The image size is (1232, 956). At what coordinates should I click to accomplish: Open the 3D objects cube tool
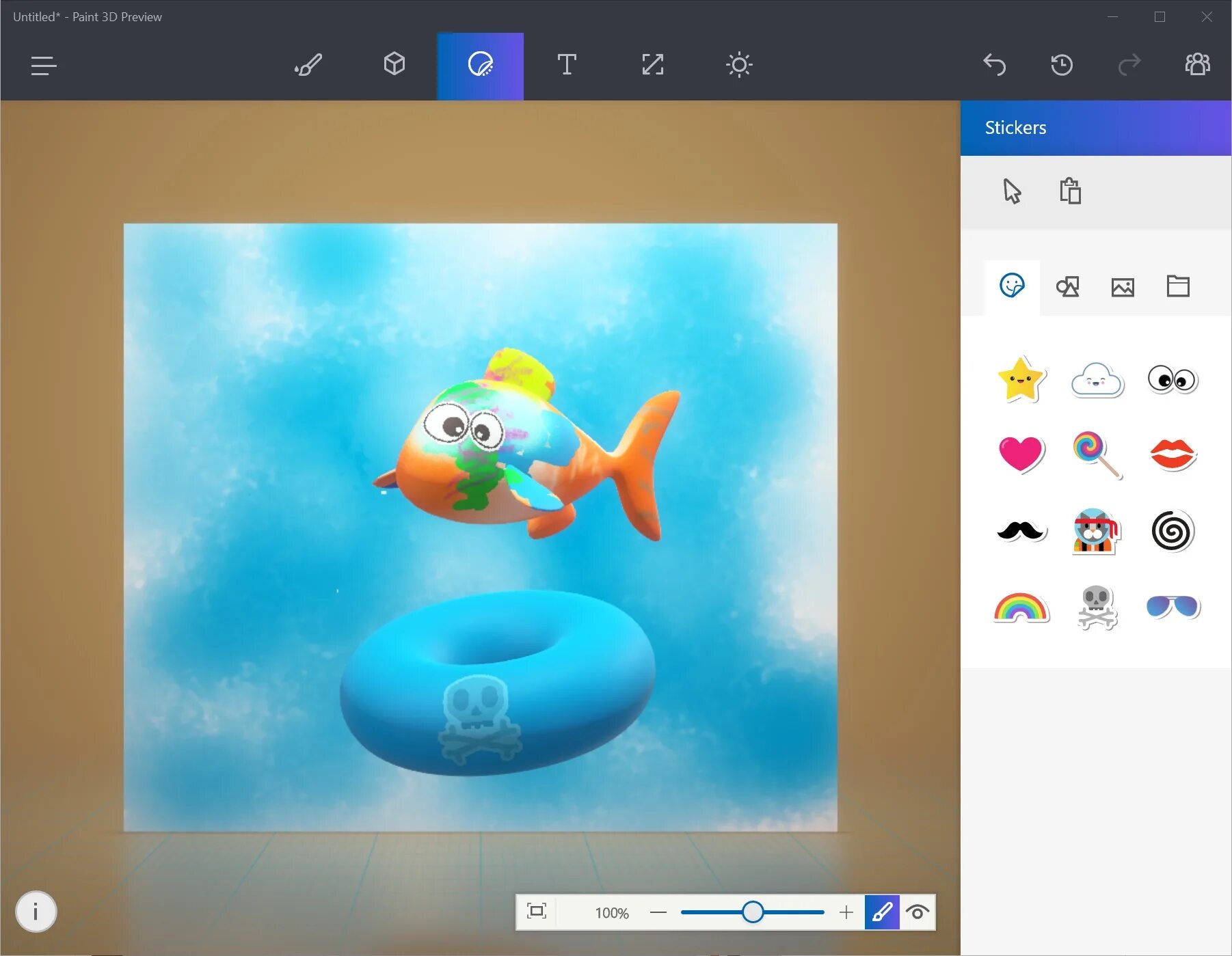(x=394, y=64)
